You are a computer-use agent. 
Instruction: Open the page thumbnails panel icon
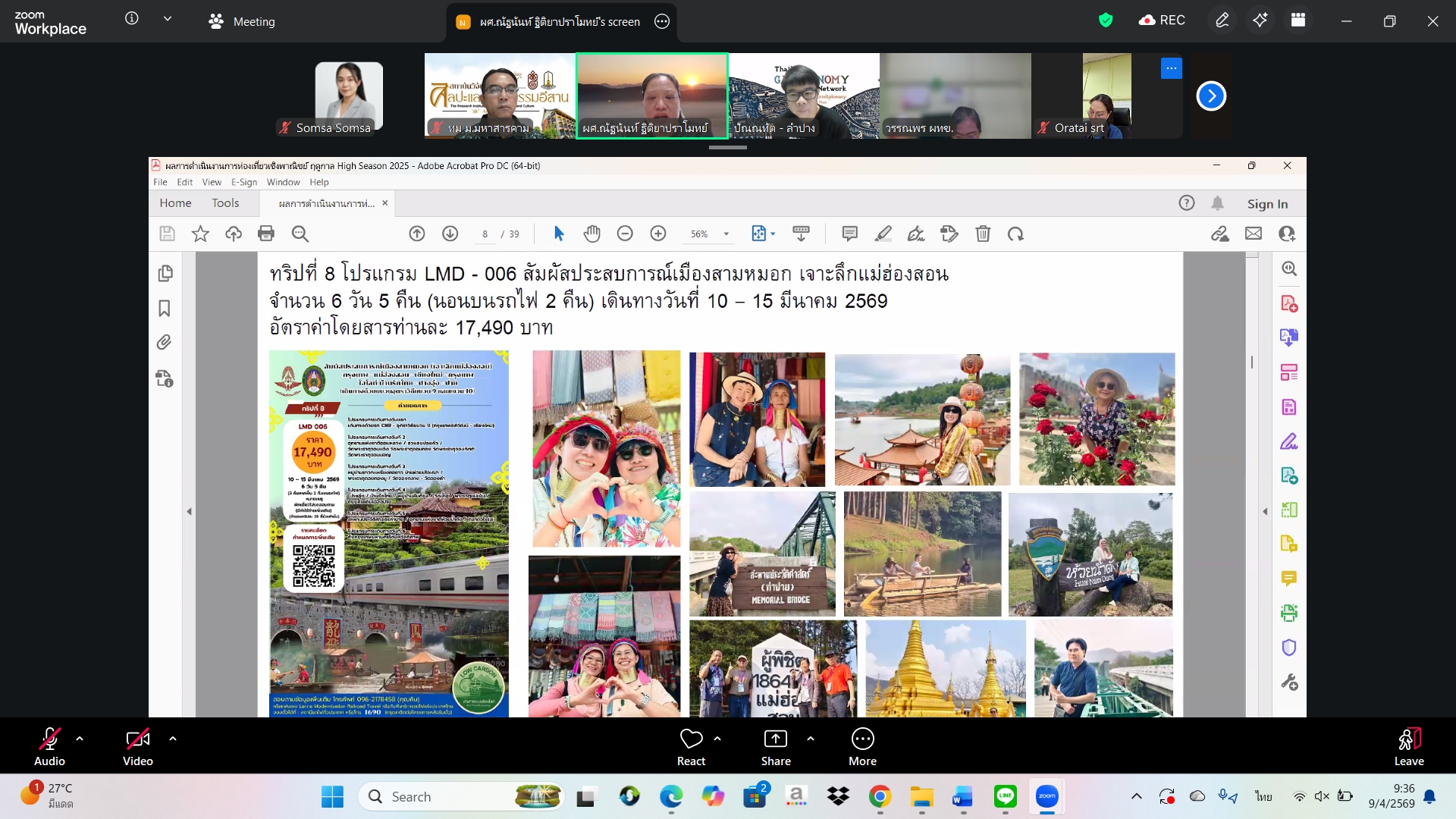coord(165,273)
